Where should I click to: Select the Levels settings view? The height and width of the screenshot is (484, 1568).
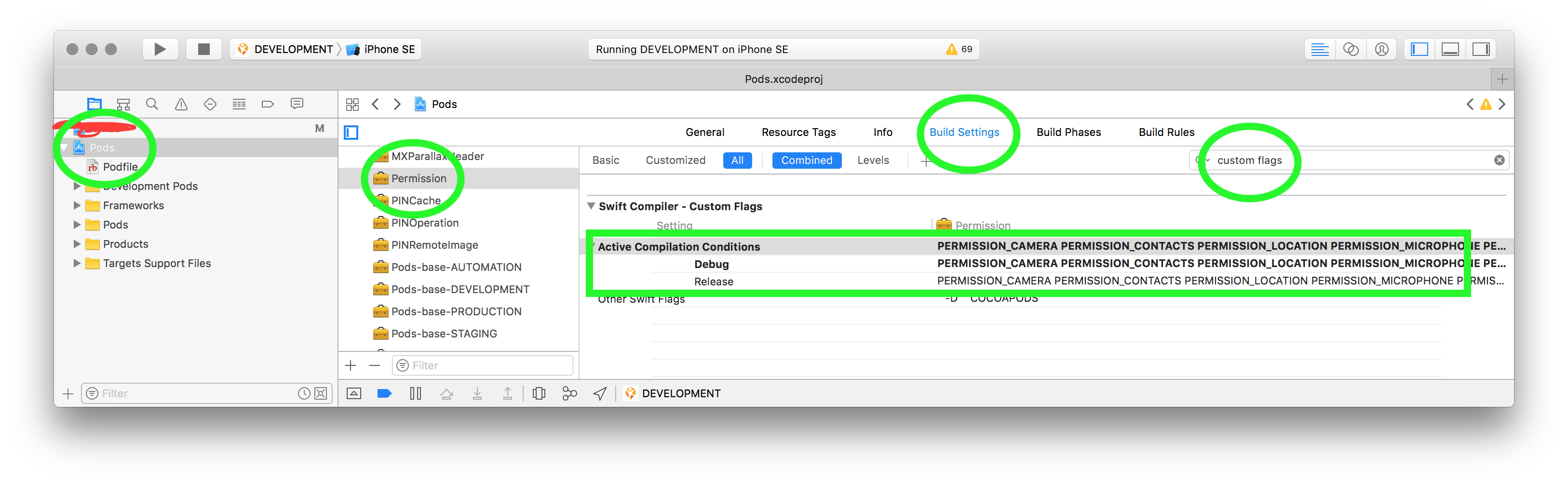click(x=873, y=160)
